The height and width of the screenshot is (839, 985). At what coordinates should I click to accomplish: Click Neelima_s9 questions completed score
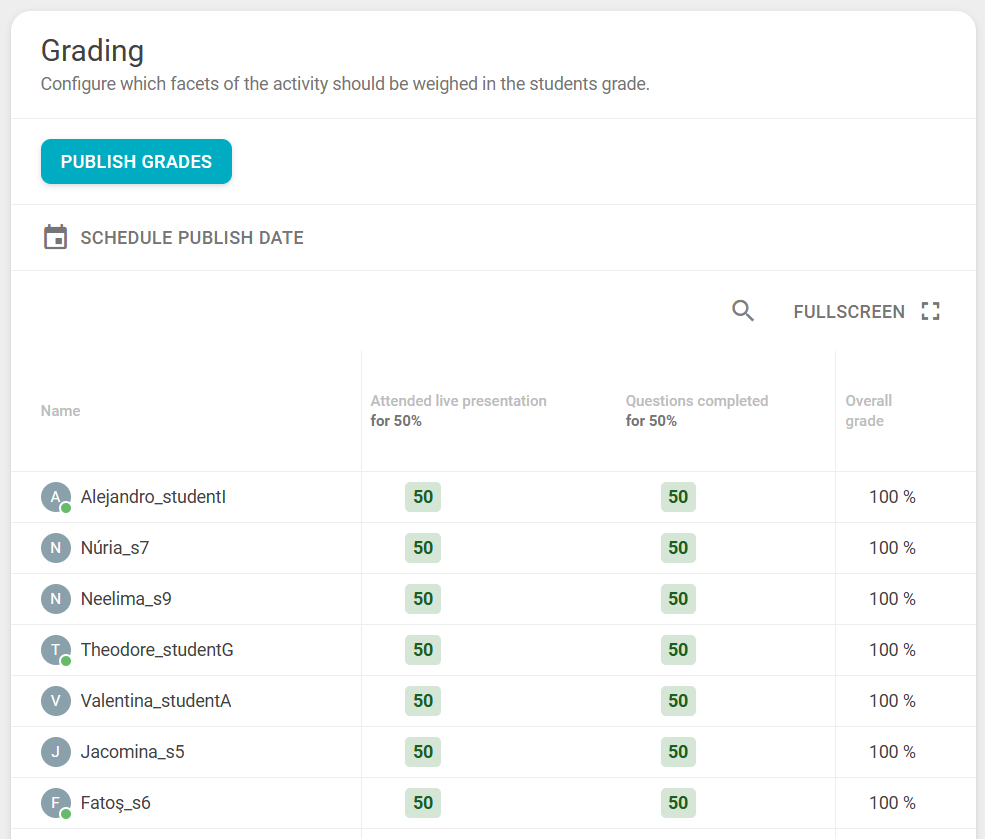[x=678, y=598]
